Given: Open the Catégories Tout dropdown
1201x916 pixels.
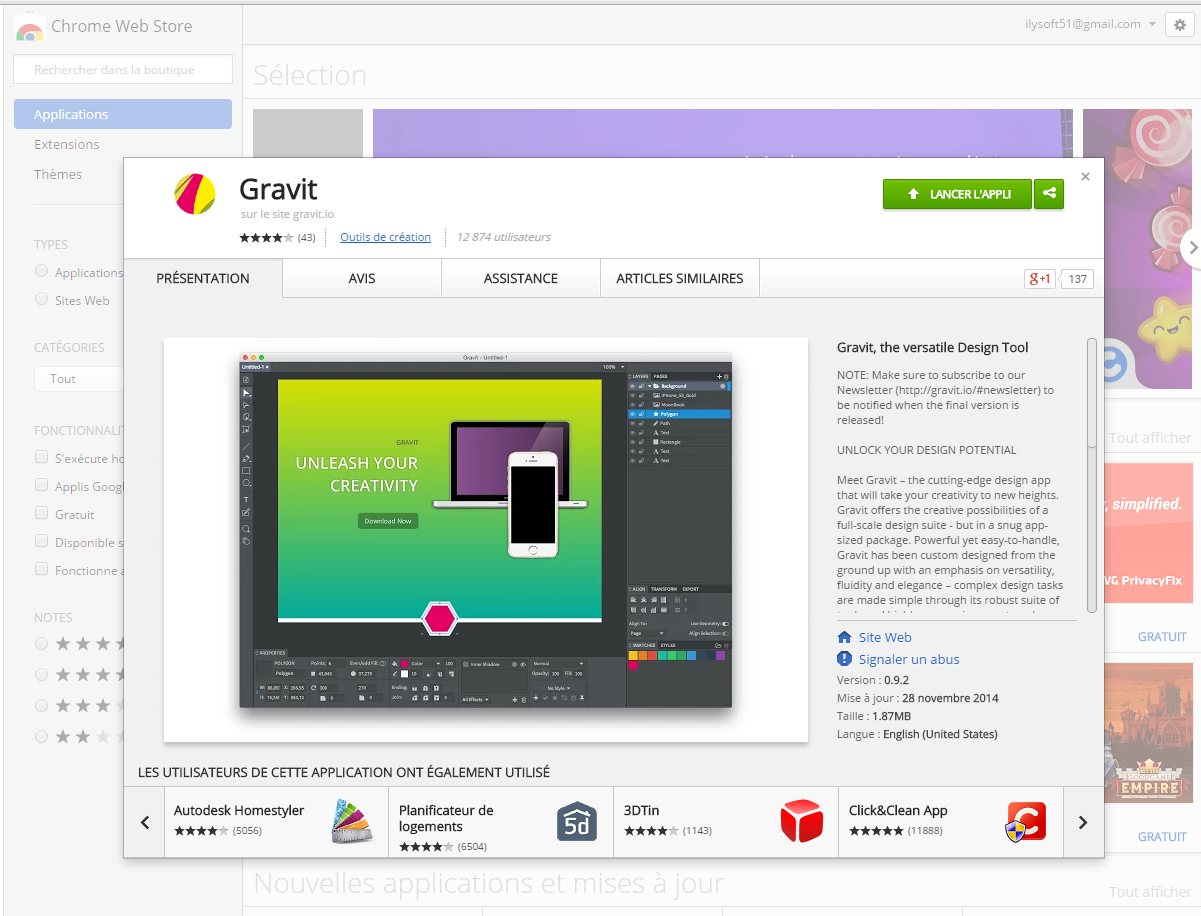Looking at the screenshot, I should (x=79, y=379).
